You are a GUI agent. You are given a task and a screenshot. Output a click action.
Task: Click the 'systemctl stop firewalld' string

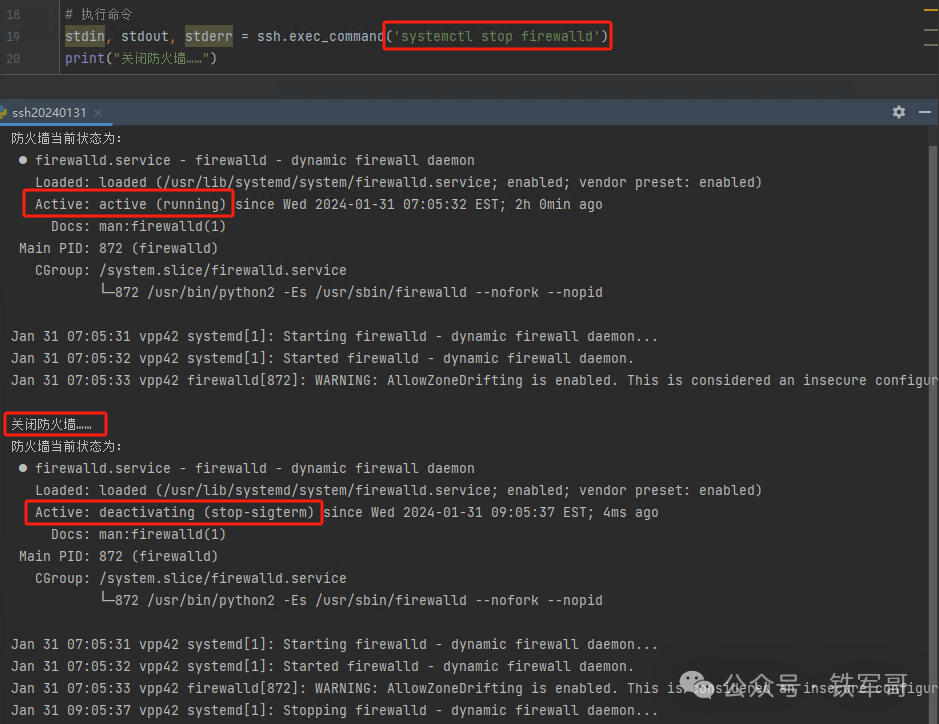[497, 37]
